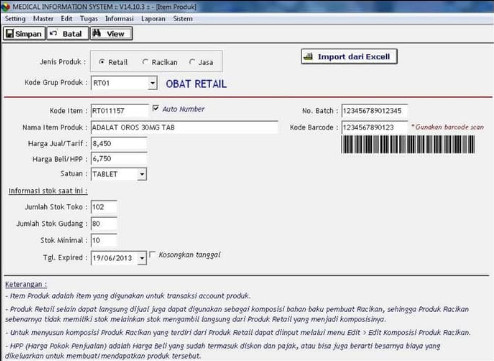
Task: Open the Informasi menu
Action: click(x=119, y=19)
